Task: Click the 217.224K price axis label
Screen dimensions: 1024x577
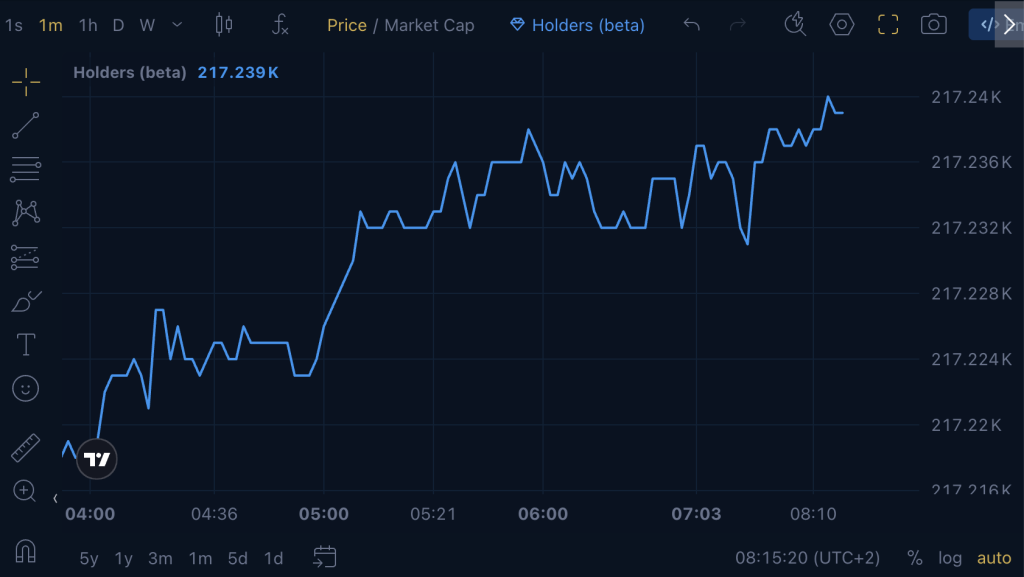Action: click(x=971, y=359)
